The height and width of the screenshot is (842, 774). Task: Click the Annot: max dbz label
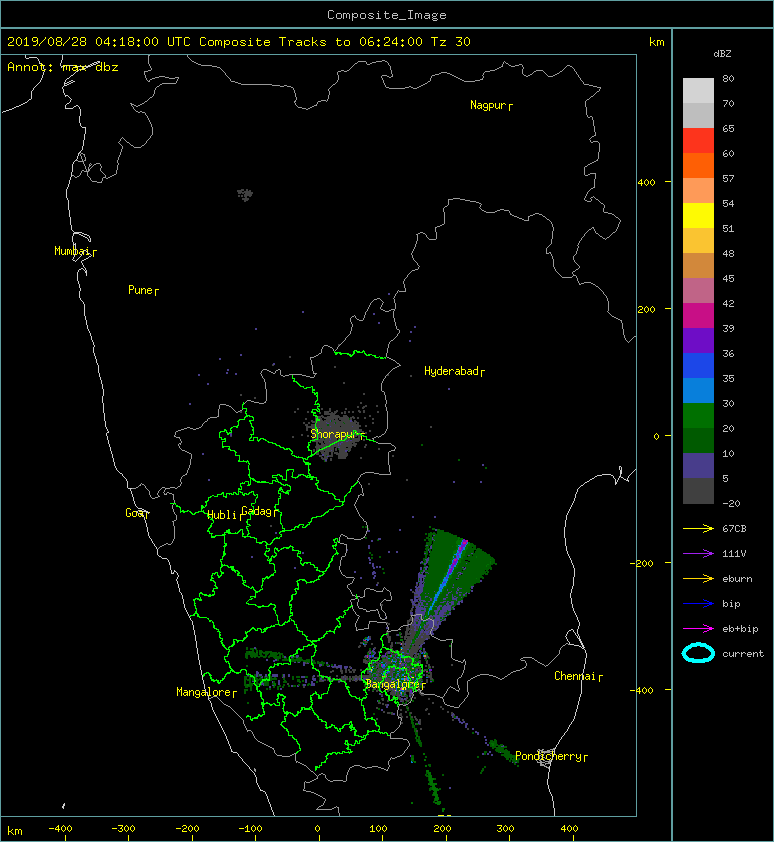click(63, 67)
